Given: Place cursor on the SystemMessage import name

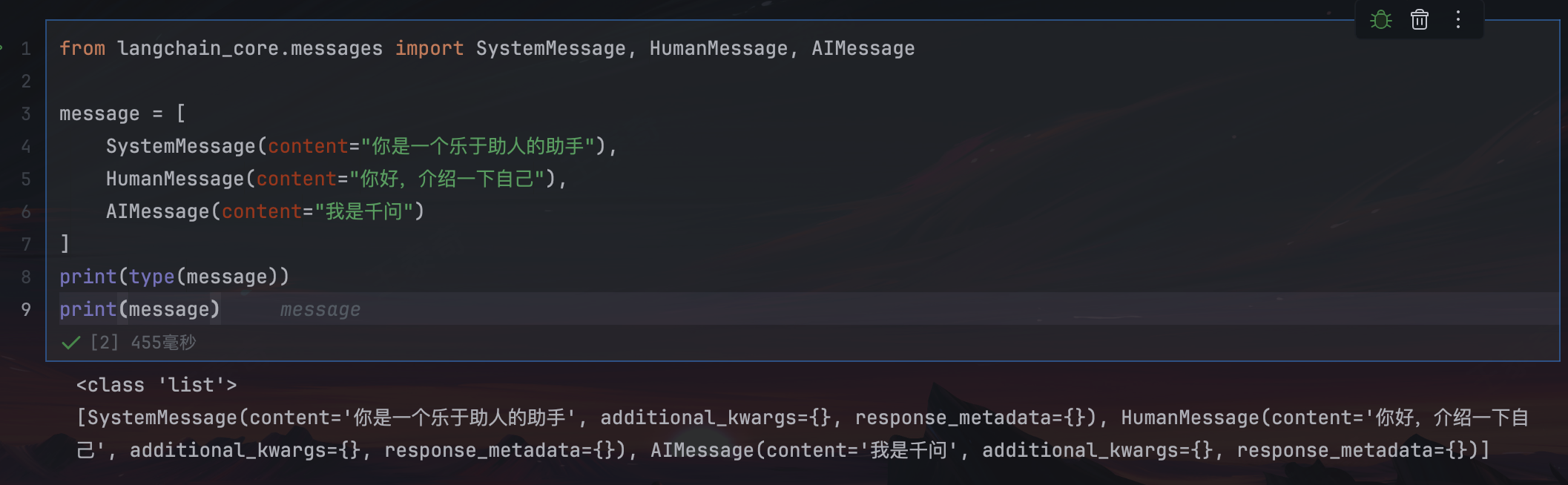Looking at the screenshot, I should tap(551, 48).
